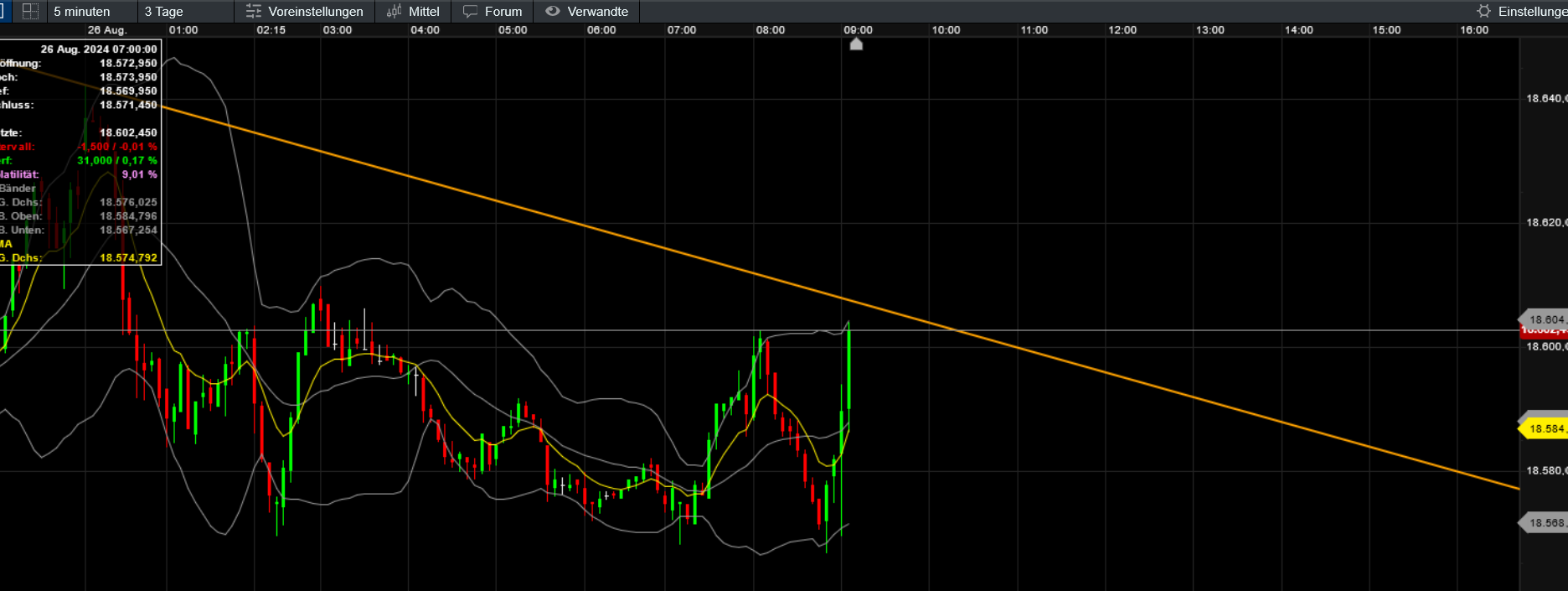Click the red current price label
Image resolution: width=1568 pixels, height=591 pixels.
click(x=1543, y=331)
